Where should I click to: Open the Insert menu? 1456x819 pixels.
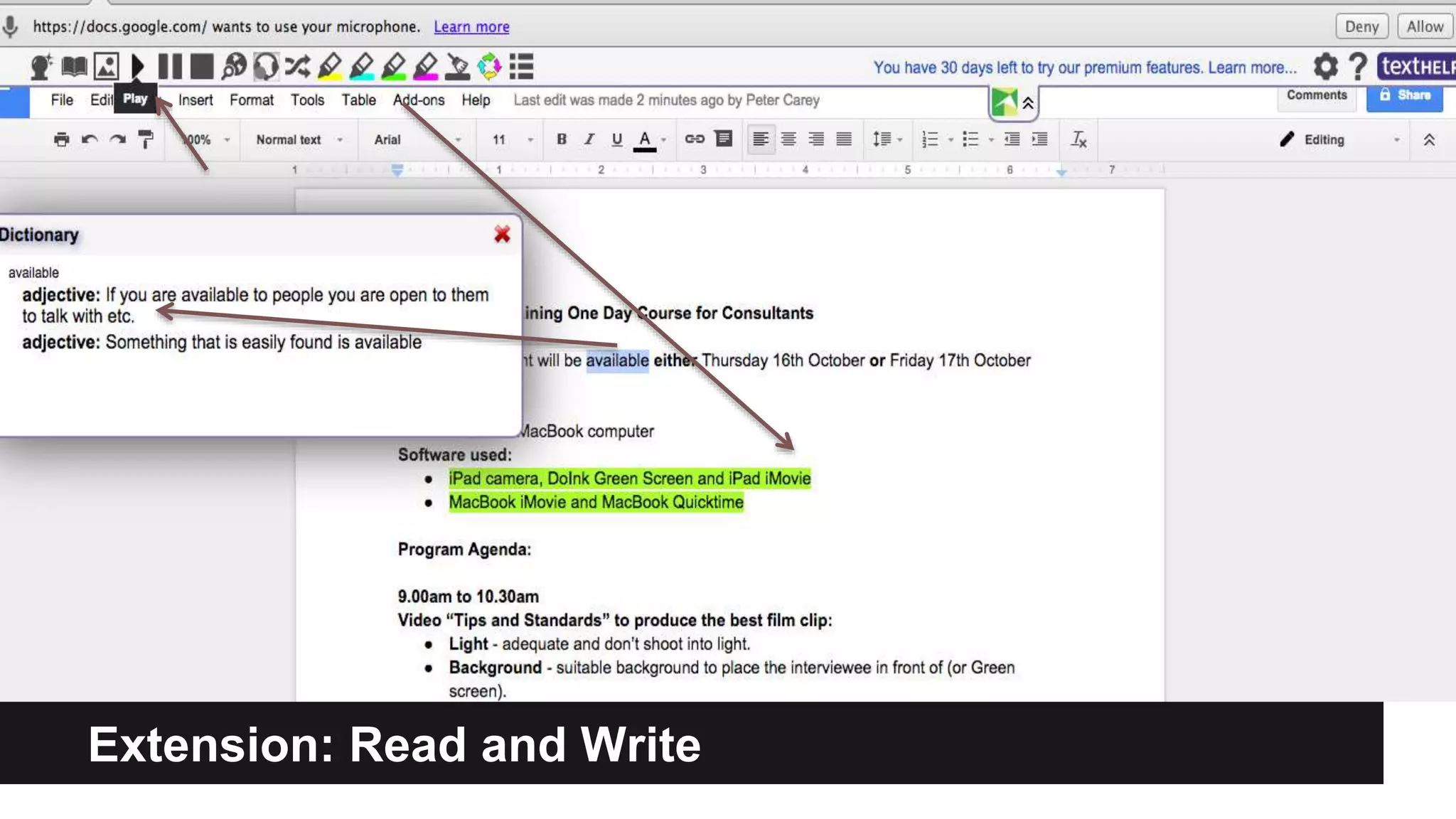196,100
